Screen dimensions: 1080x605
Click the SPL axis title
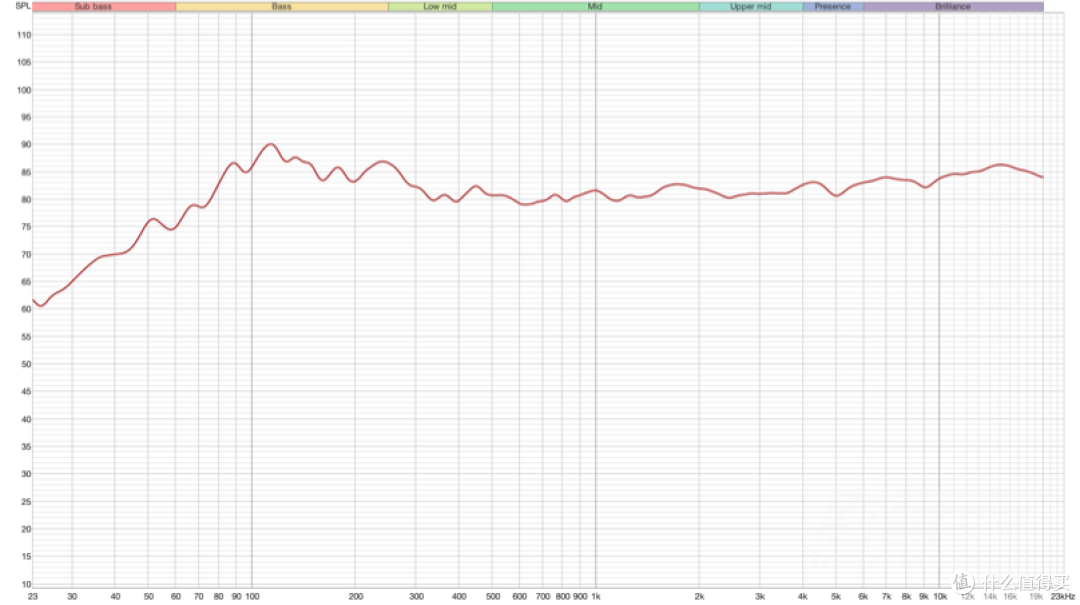[23, 6]
